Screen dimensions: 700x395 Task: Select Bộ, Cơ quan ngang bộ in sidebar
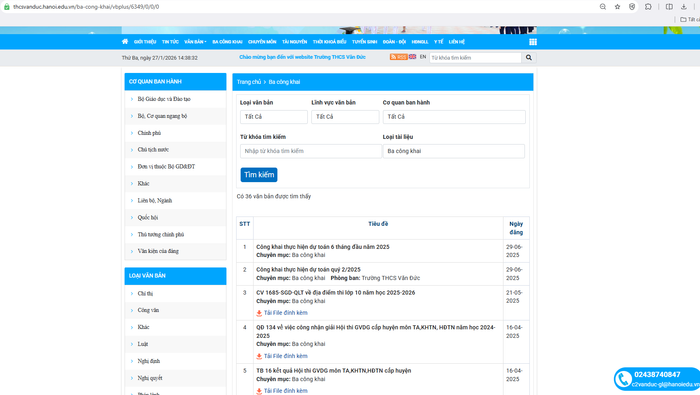pos(162,116)
